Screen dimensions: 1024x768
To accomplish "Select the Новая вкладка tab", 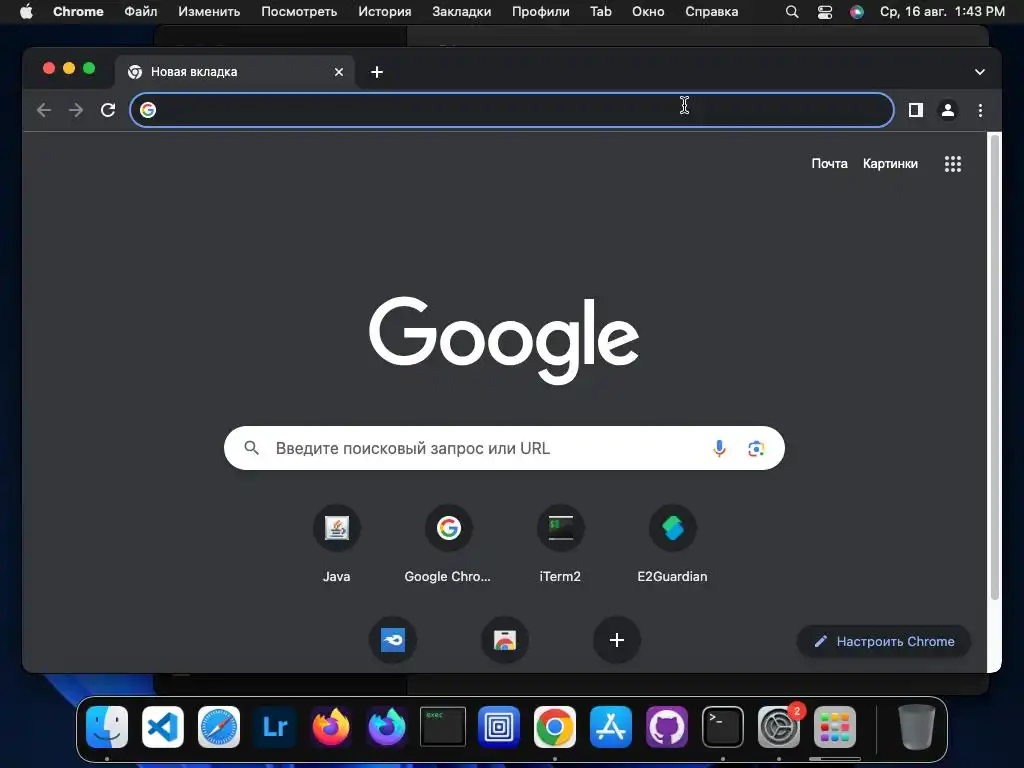I will [235, 72].
